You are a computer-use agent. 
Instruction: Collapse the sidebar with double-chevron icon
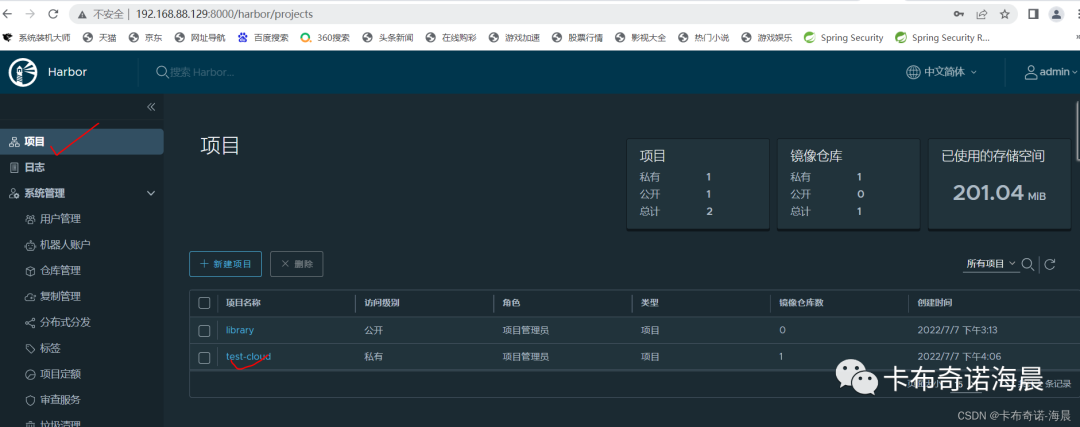[x=151, y=107]
